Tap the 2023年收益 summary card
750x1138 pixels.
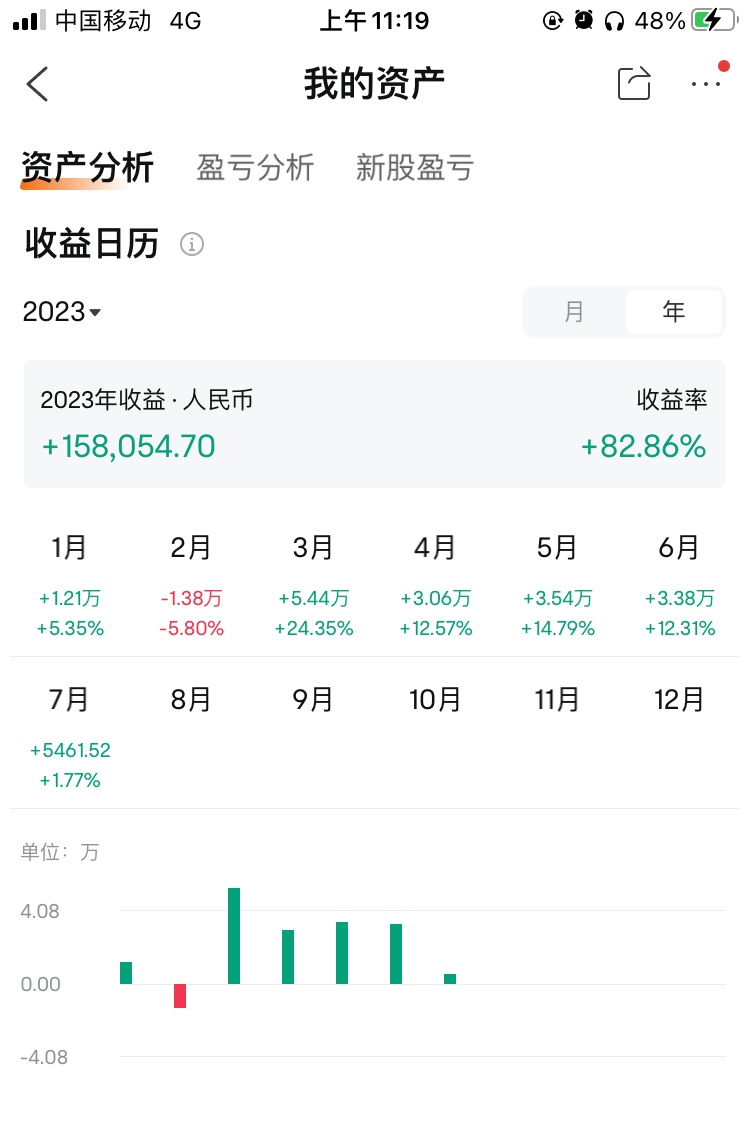374,424
